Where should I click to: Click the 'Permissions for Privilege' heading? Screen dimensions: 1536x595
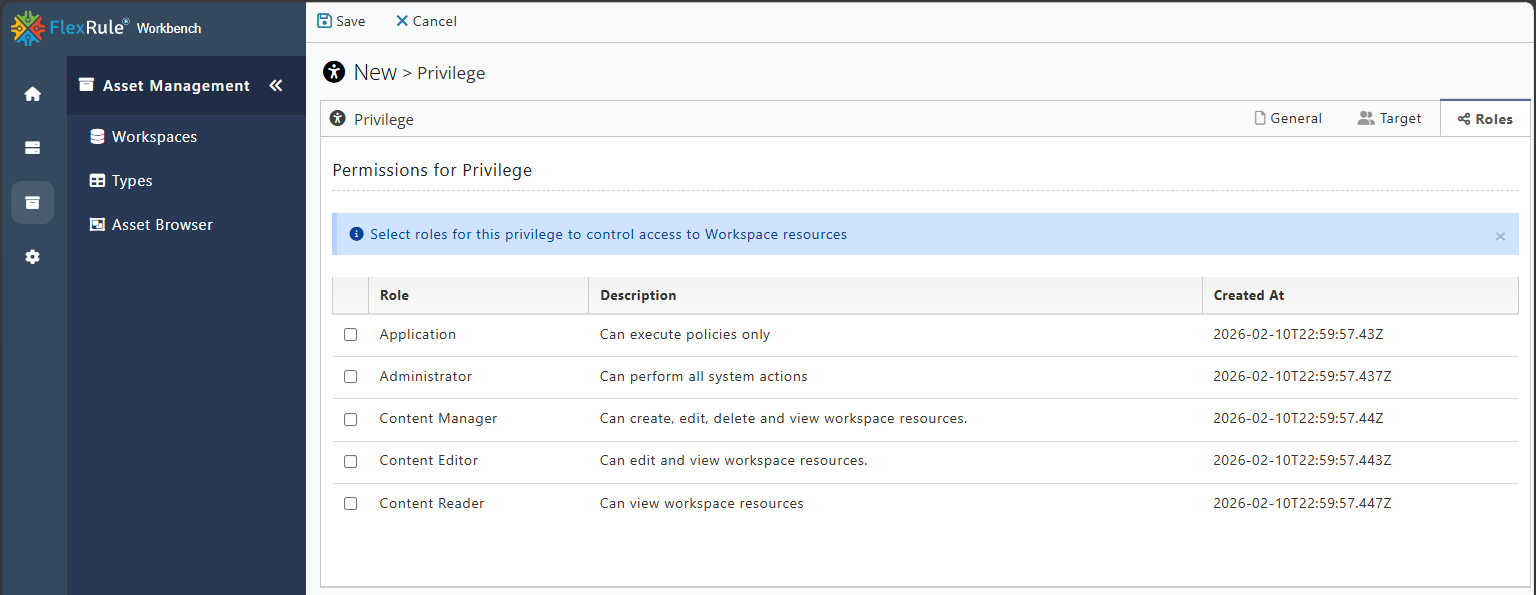coord(432,170)
